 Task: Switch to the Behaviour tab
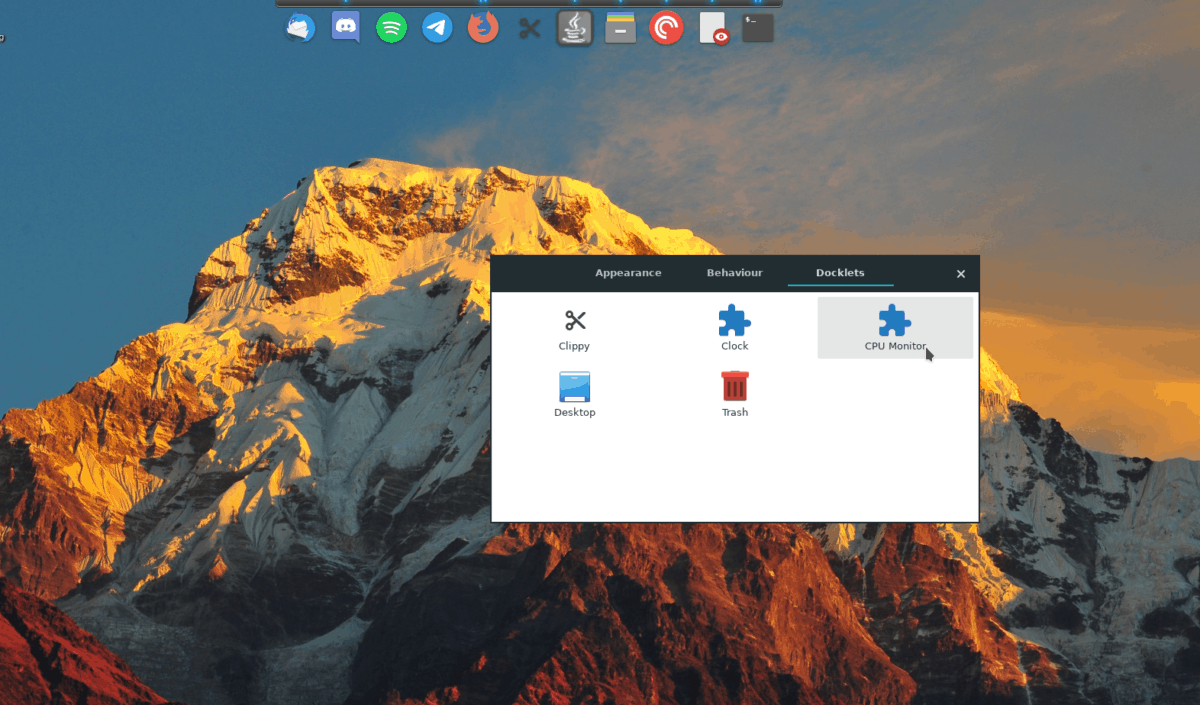[x=734, y=272]
